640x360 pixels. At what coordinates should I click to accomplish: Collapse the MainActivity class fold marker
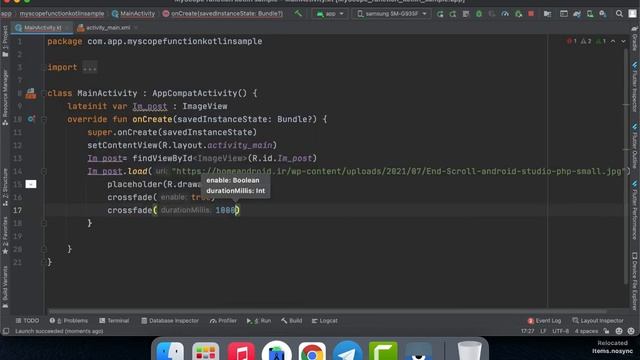[x=44, y=93]
